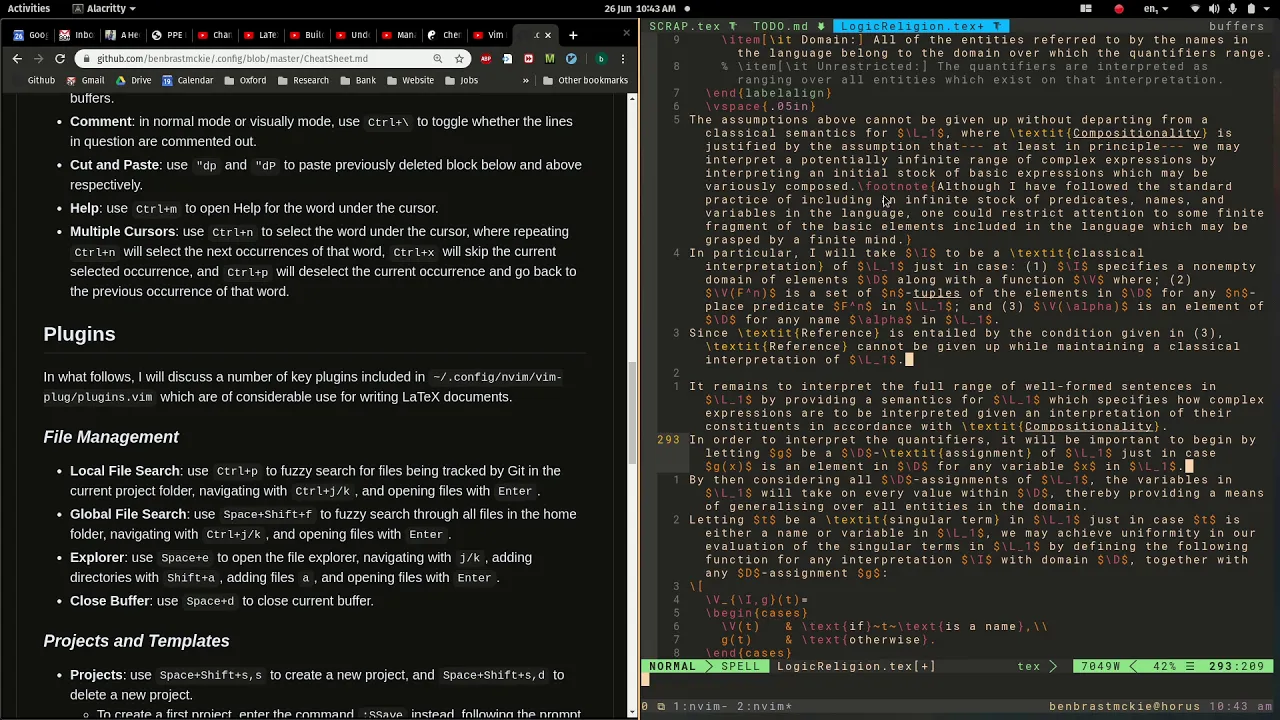The width and height of the screenshot is (1280, 720).
Task: Switch to the Vim YouTube tab
Action: click(489, 35)
